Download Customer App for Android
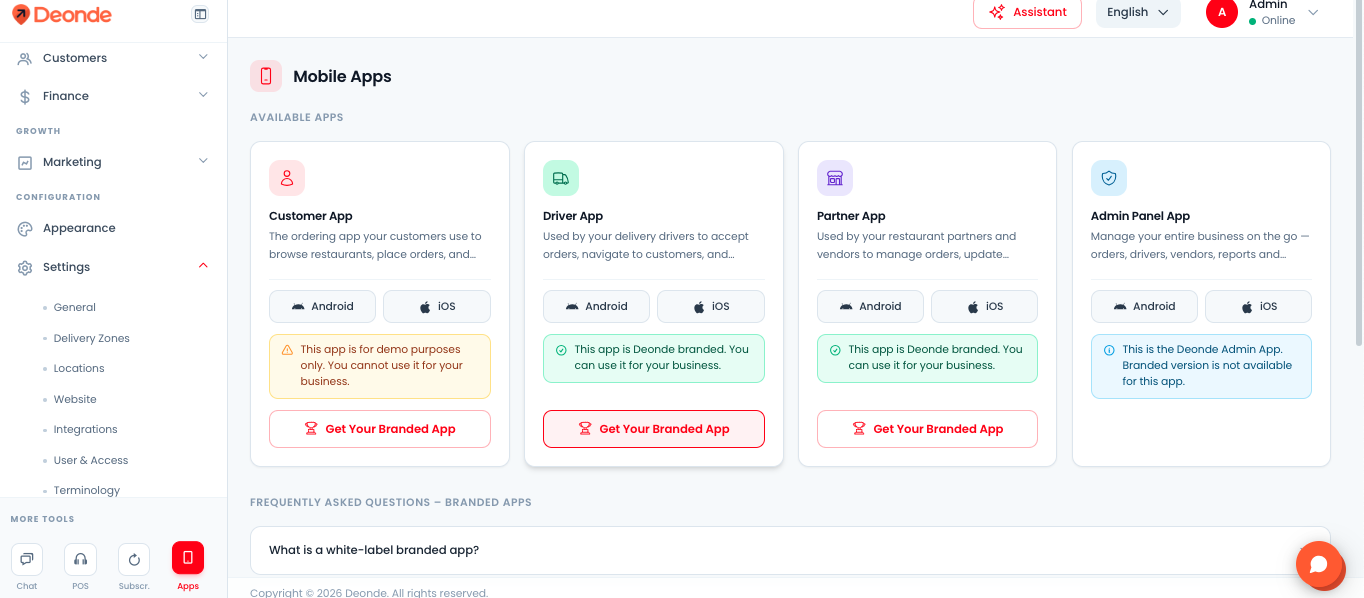 pos(322,306)
